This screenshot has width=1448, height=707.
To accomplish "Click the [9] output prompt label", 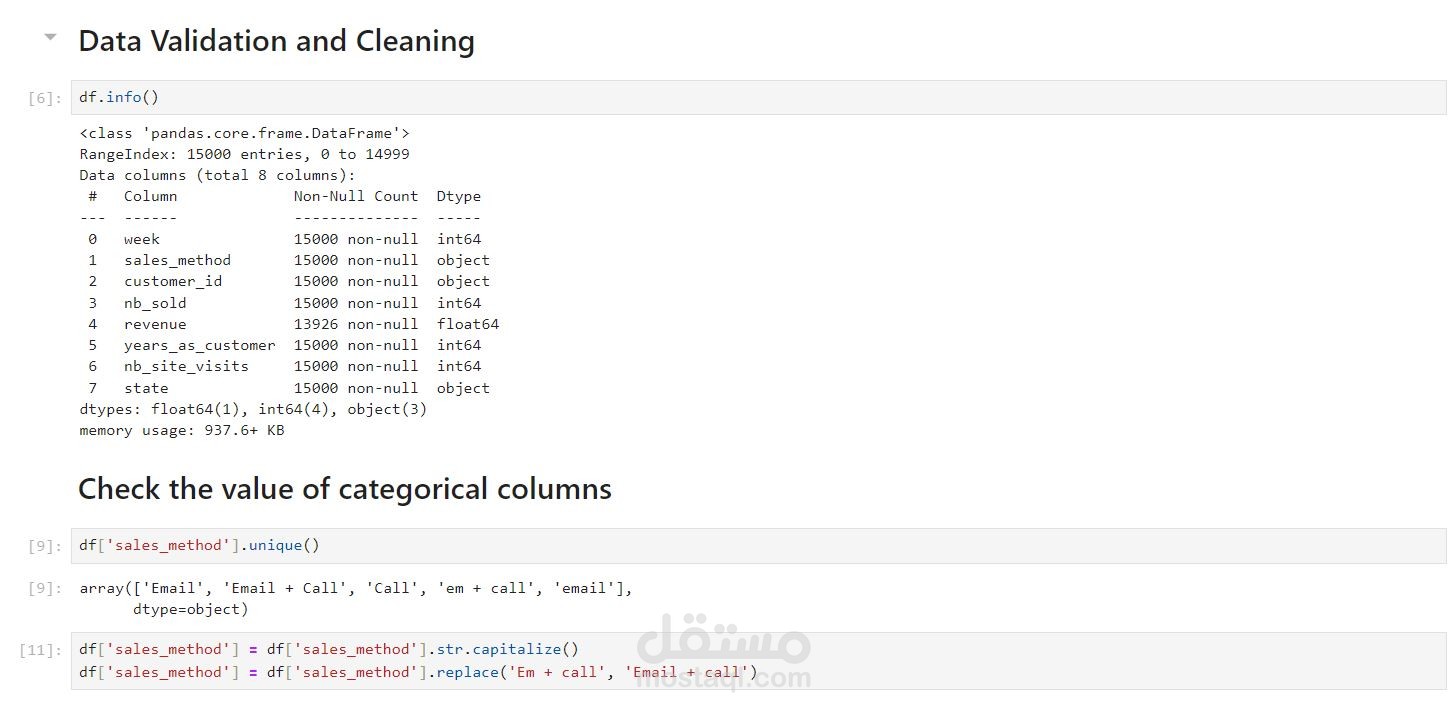I will (45, 589).
